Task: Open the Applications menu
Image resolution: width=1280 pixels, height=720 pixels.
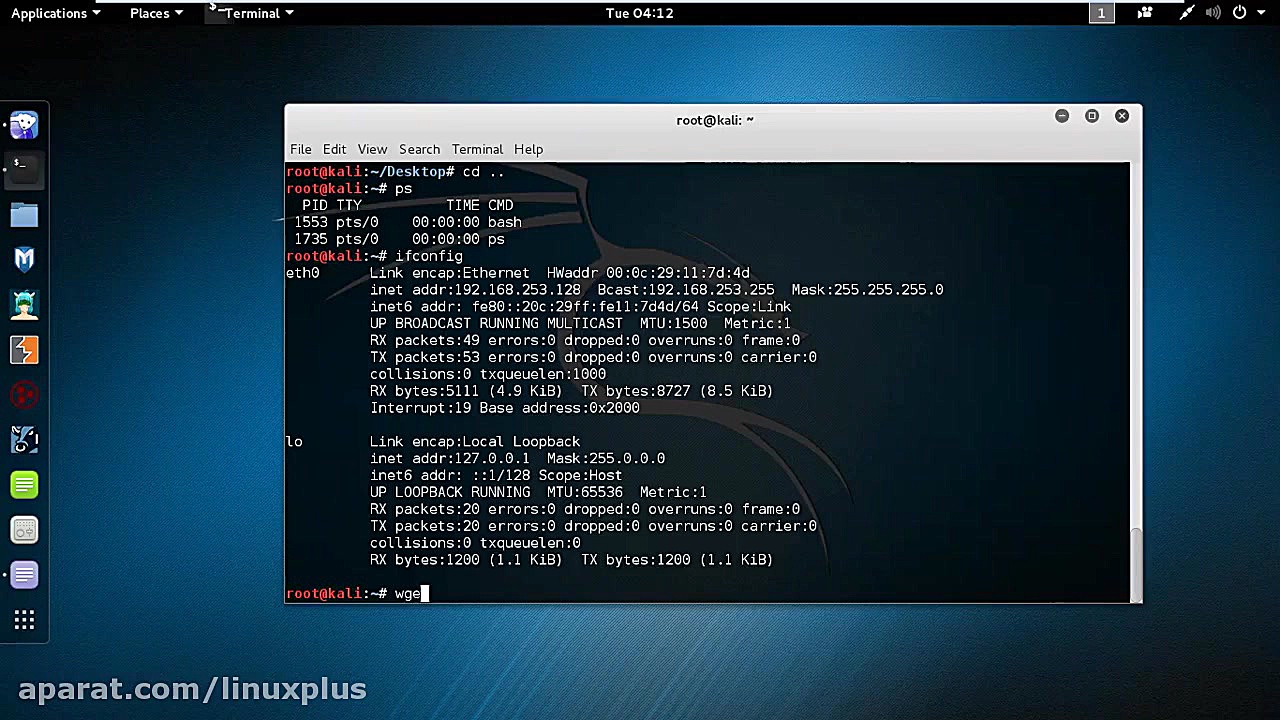Action: point(56,13)
